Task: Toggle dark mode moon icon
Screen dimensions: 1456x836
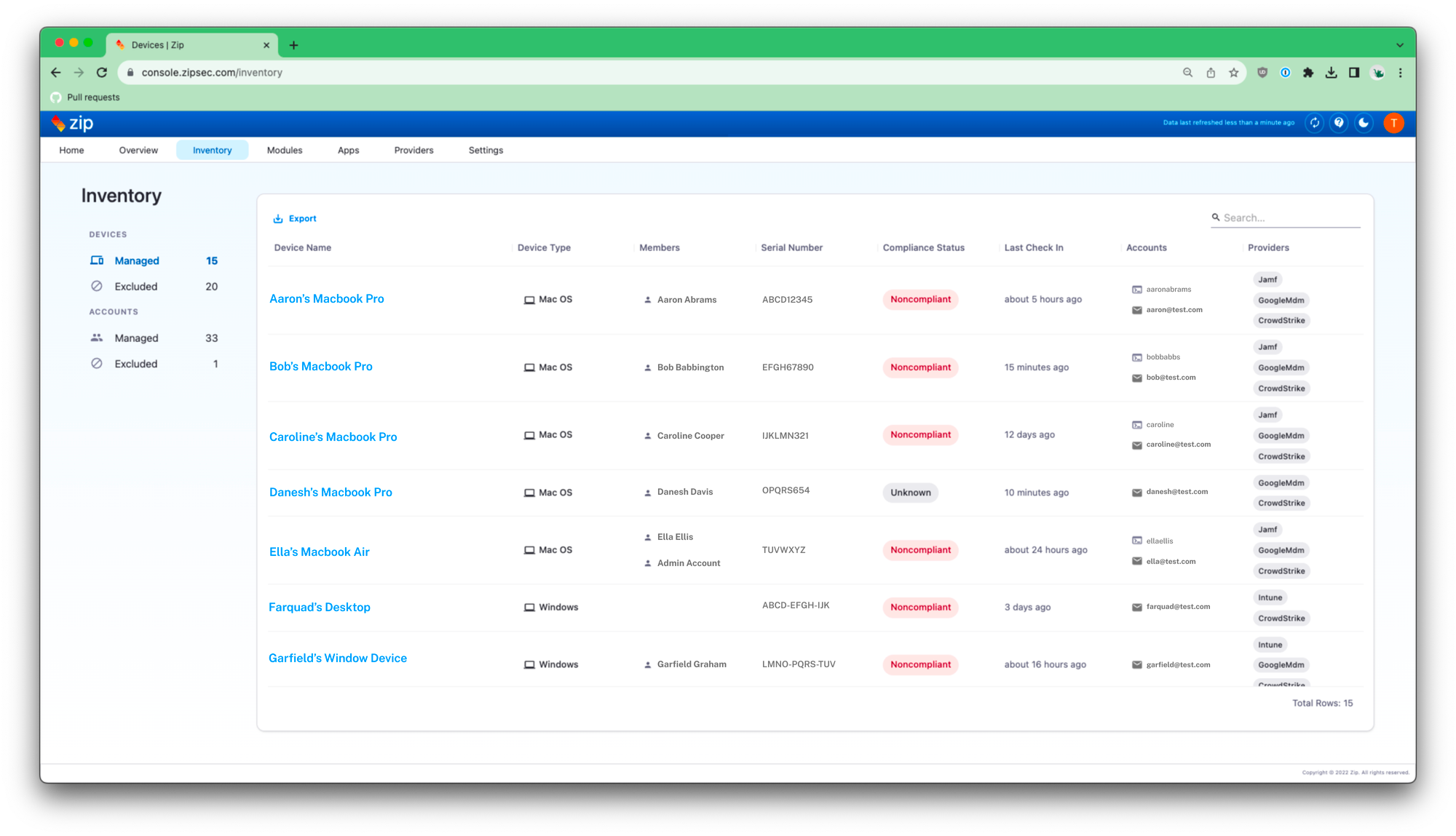Action: pos(1364,123)
